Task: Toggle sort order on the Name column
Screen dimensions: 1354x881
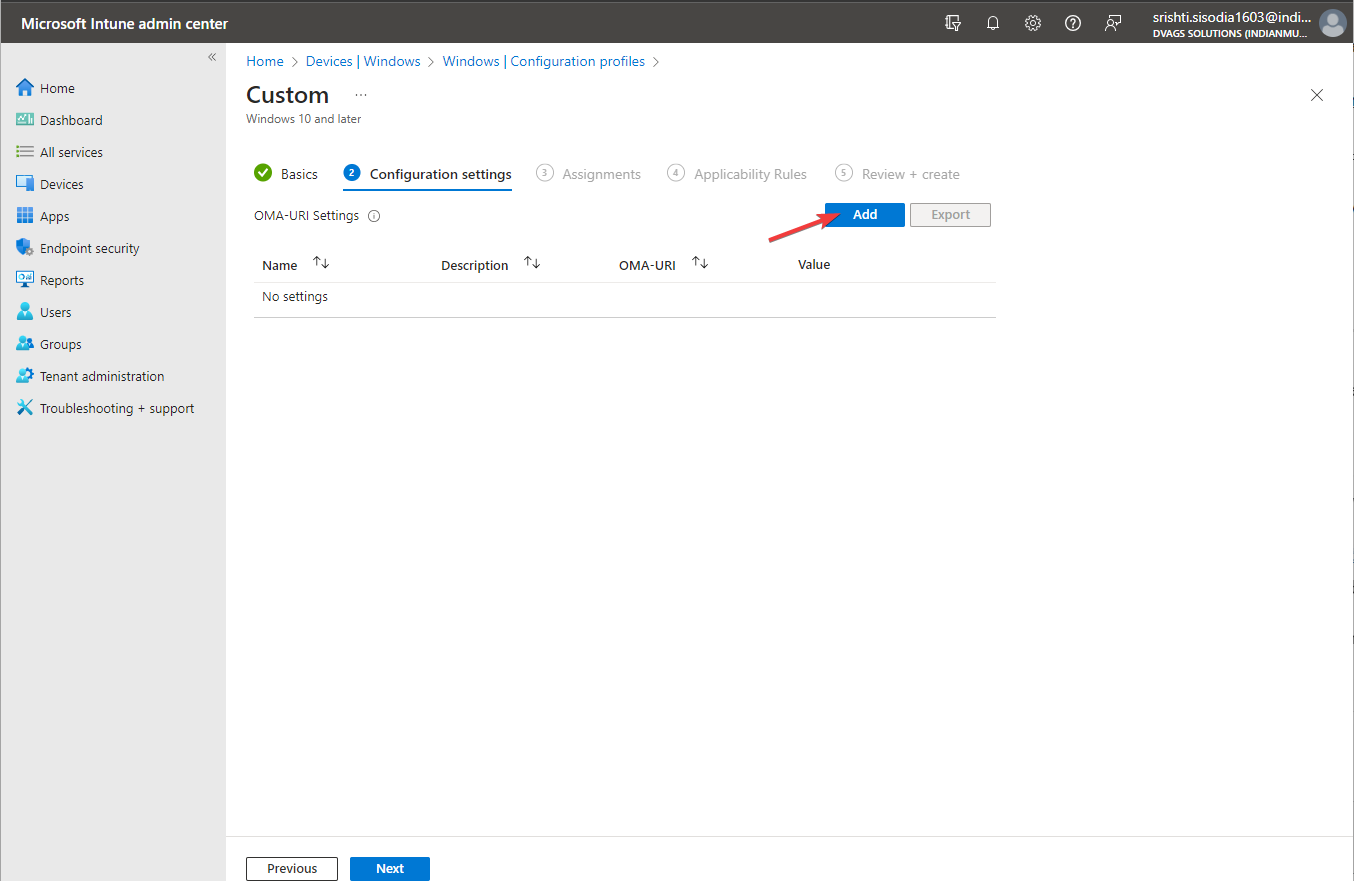Action: click(320, 261)
